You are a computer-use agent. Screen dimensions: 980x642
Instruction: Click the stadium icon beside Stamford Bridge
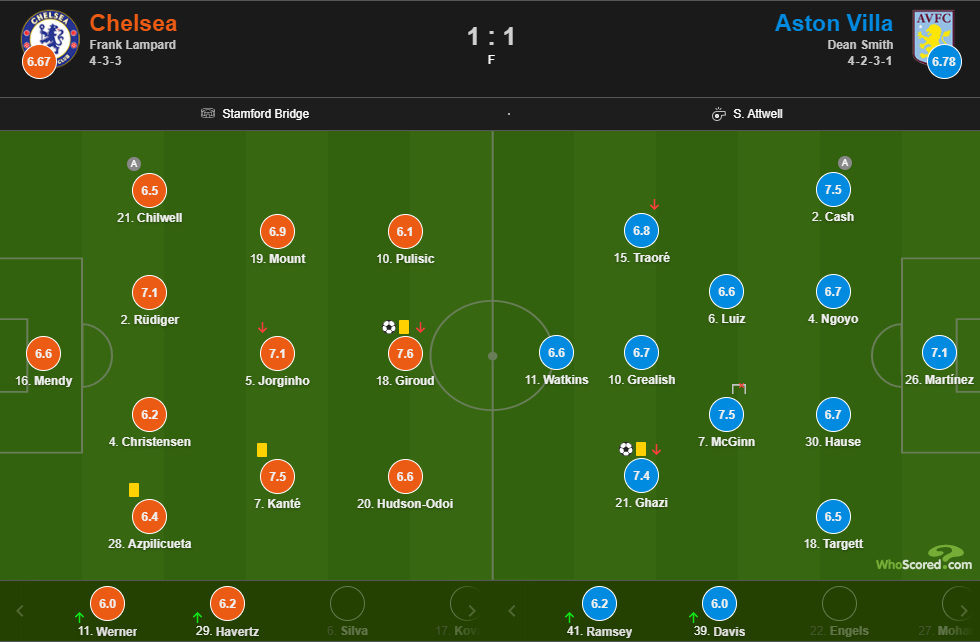coord(208,114)
